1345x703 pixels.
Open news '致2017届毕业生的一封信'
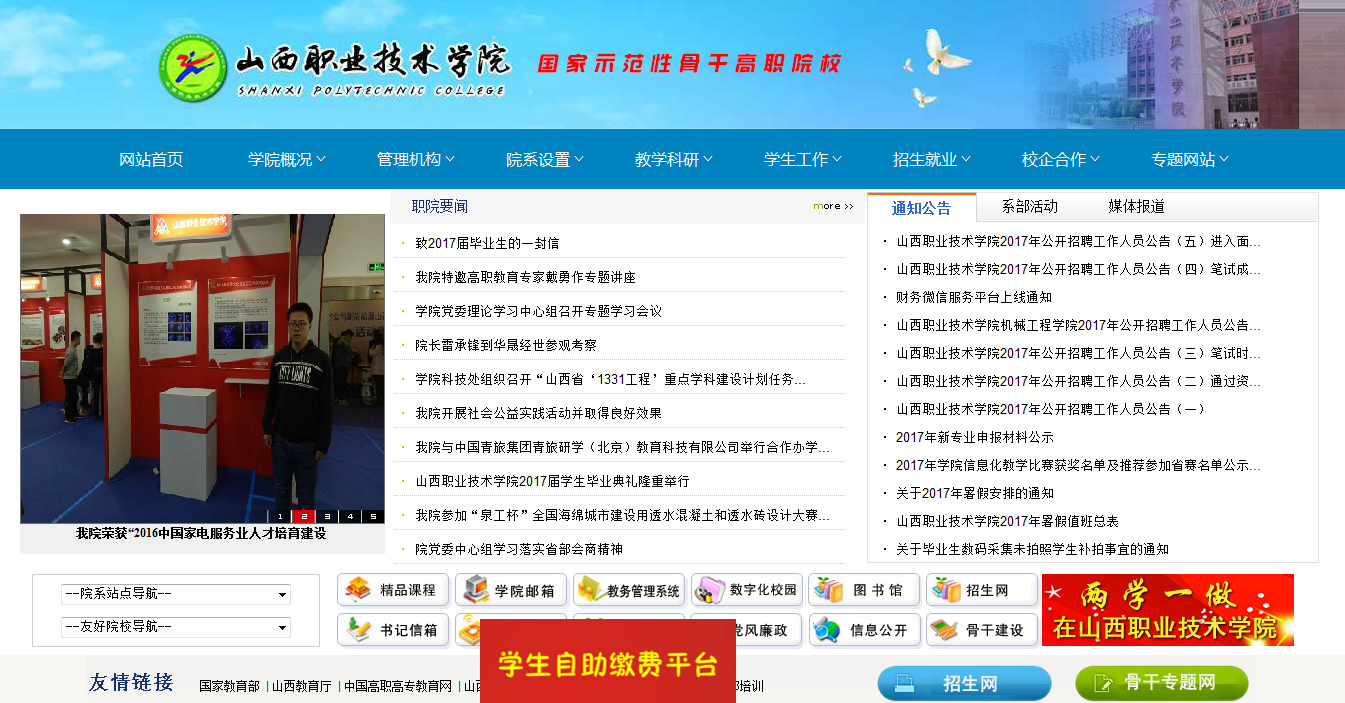coord(487,243)
